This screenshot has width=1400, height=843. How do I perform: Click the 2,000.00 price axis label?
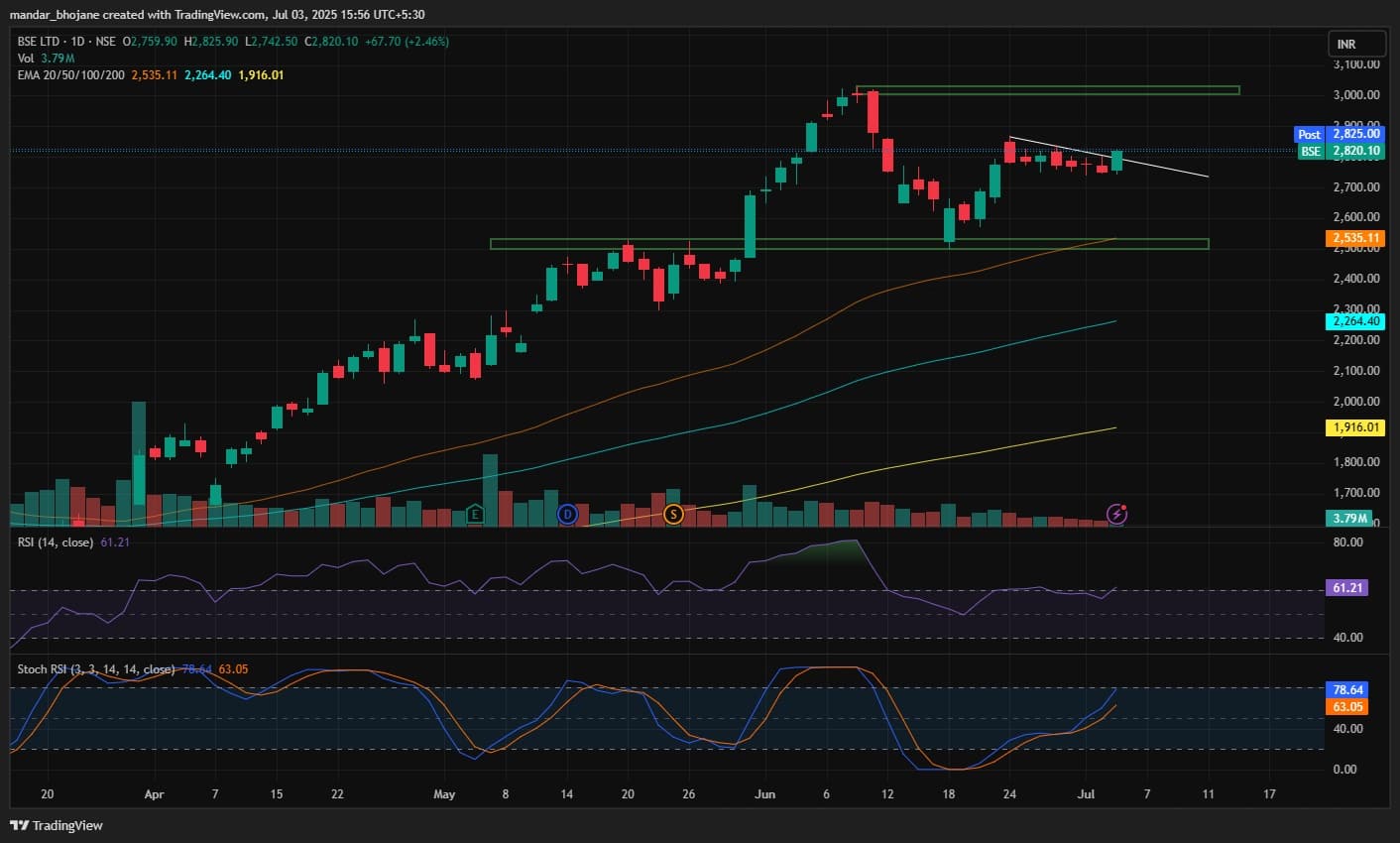[x=1356, y=402]
